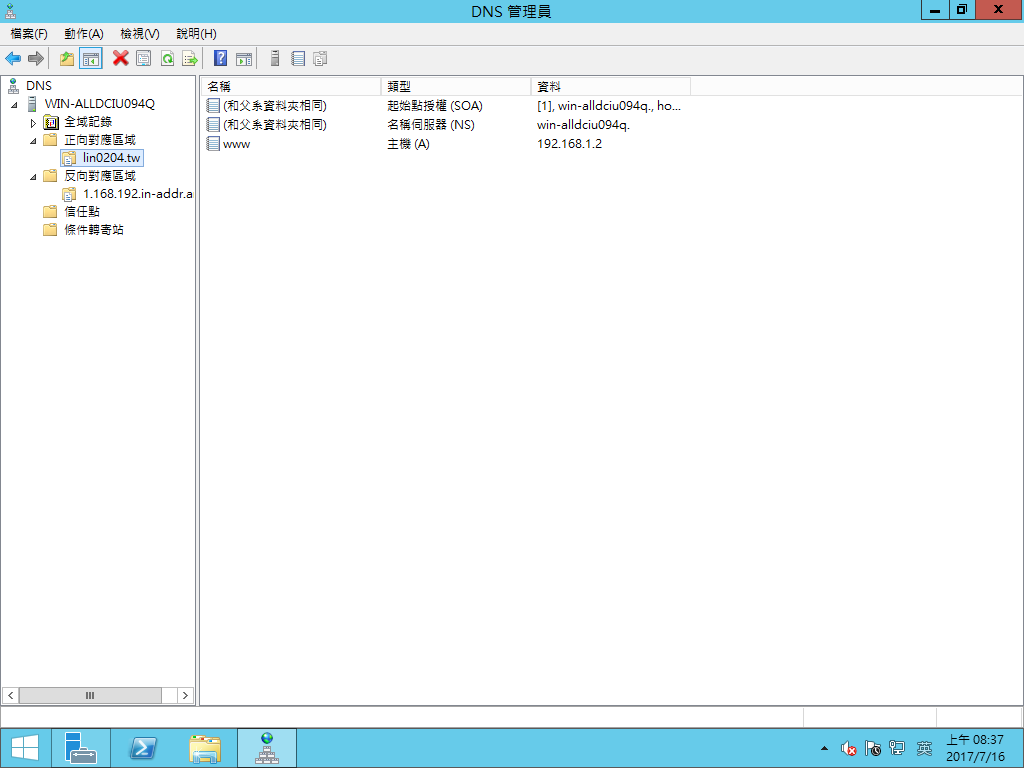Viewport: 1024px width, 768px height.
Task: Click the stacked-documents toolbar icon
Action: tap(320, 59)
